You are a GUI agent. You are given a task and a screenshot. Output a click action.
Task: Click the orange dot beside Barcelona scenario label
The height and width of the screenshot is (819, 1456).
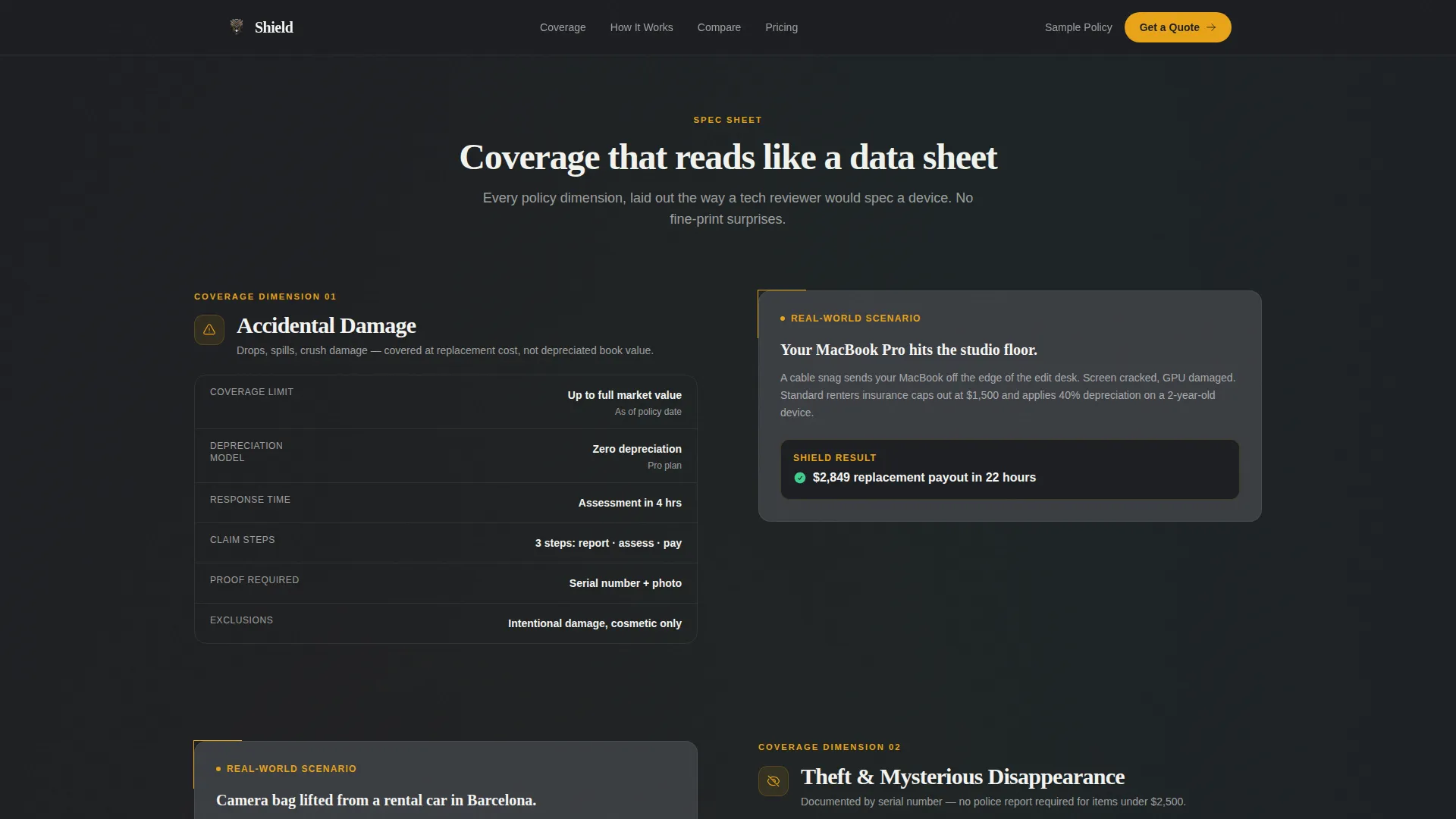pos(218,769)
